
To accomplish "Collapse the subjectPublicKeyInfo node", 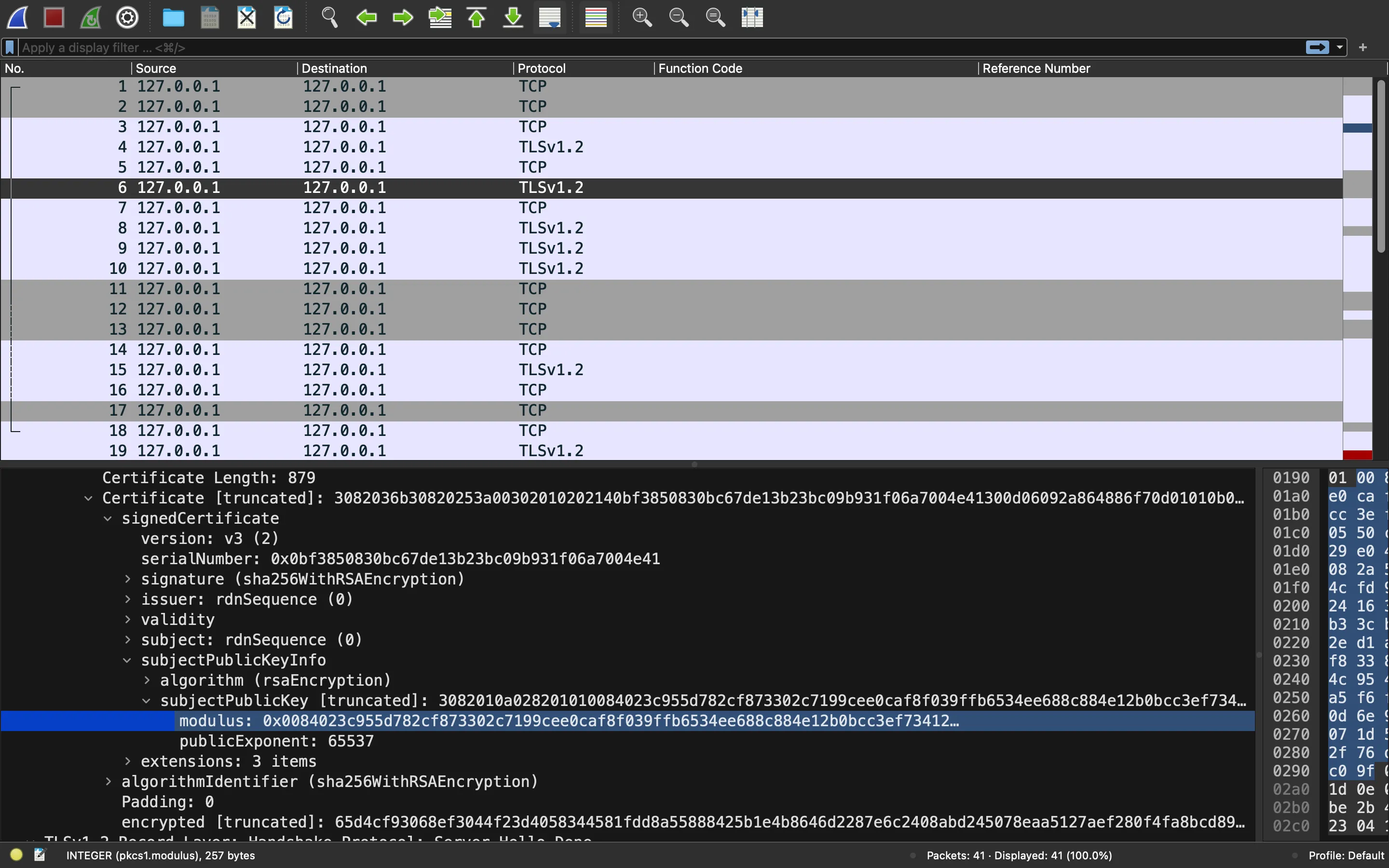I will coord(127,660).
